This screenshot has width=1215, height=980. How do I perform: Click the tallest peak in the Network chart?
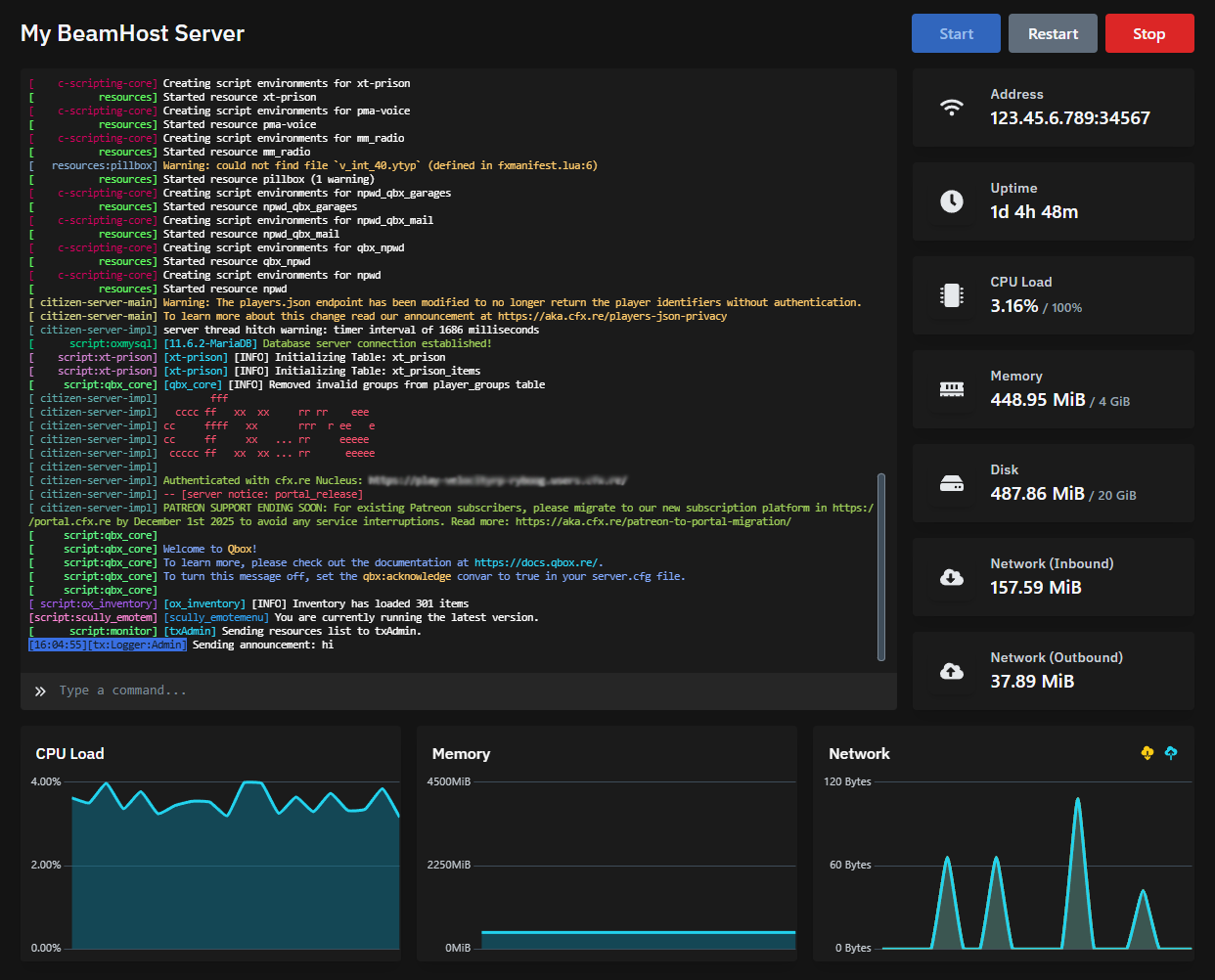pyautogui.click(x=1077, y=800)
